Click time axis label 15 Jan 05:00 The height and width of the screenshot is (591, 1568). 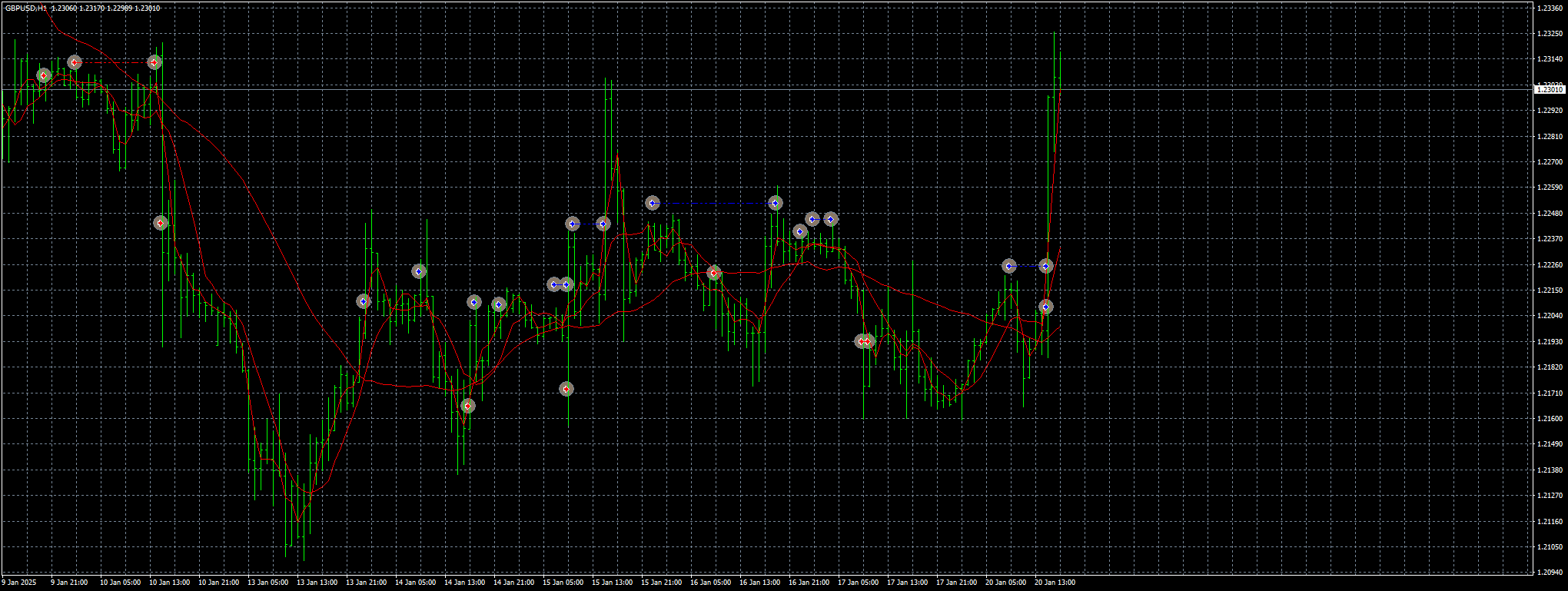(x=563, y=583)
